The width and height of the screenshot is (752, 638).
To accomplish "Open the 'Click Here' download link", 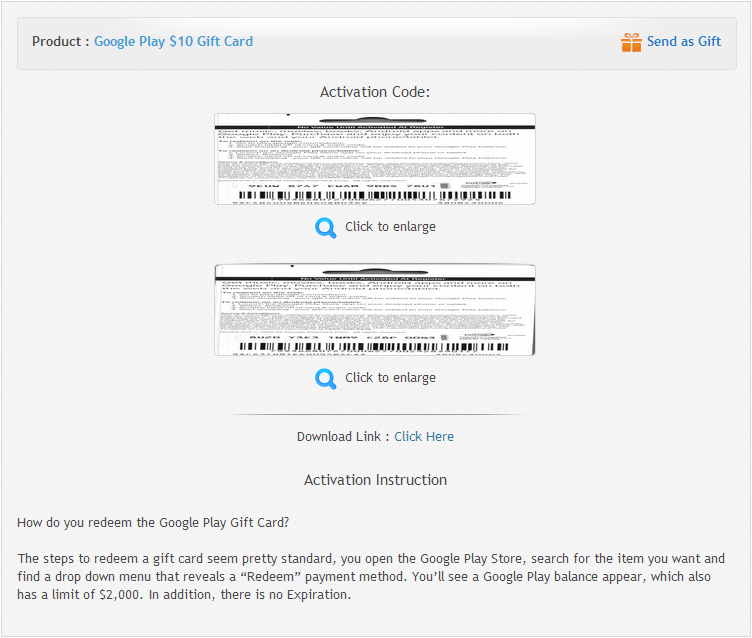I will 424,437.
